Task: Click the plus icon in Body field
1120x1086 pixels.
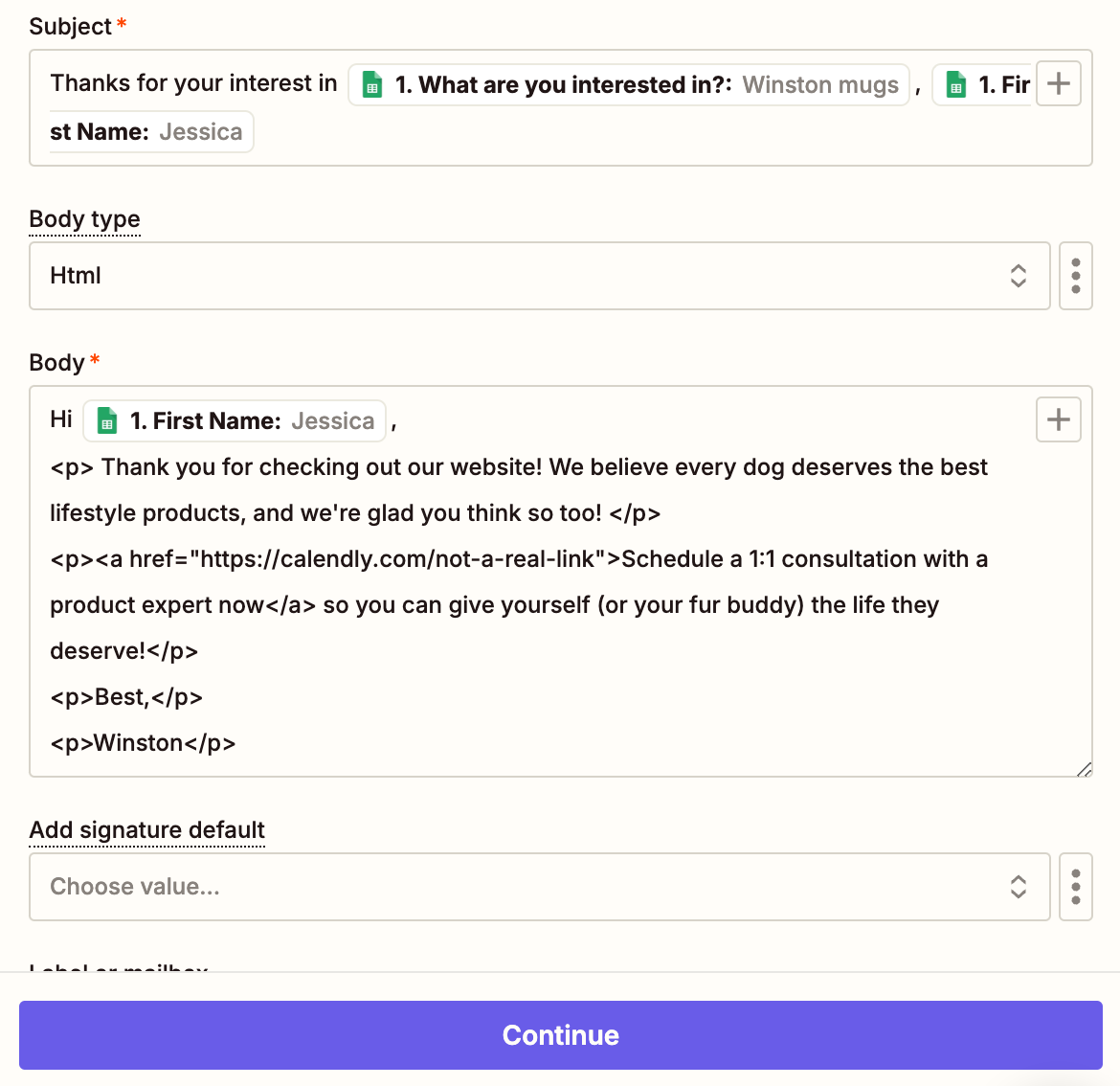Action: pos(1058,419)
